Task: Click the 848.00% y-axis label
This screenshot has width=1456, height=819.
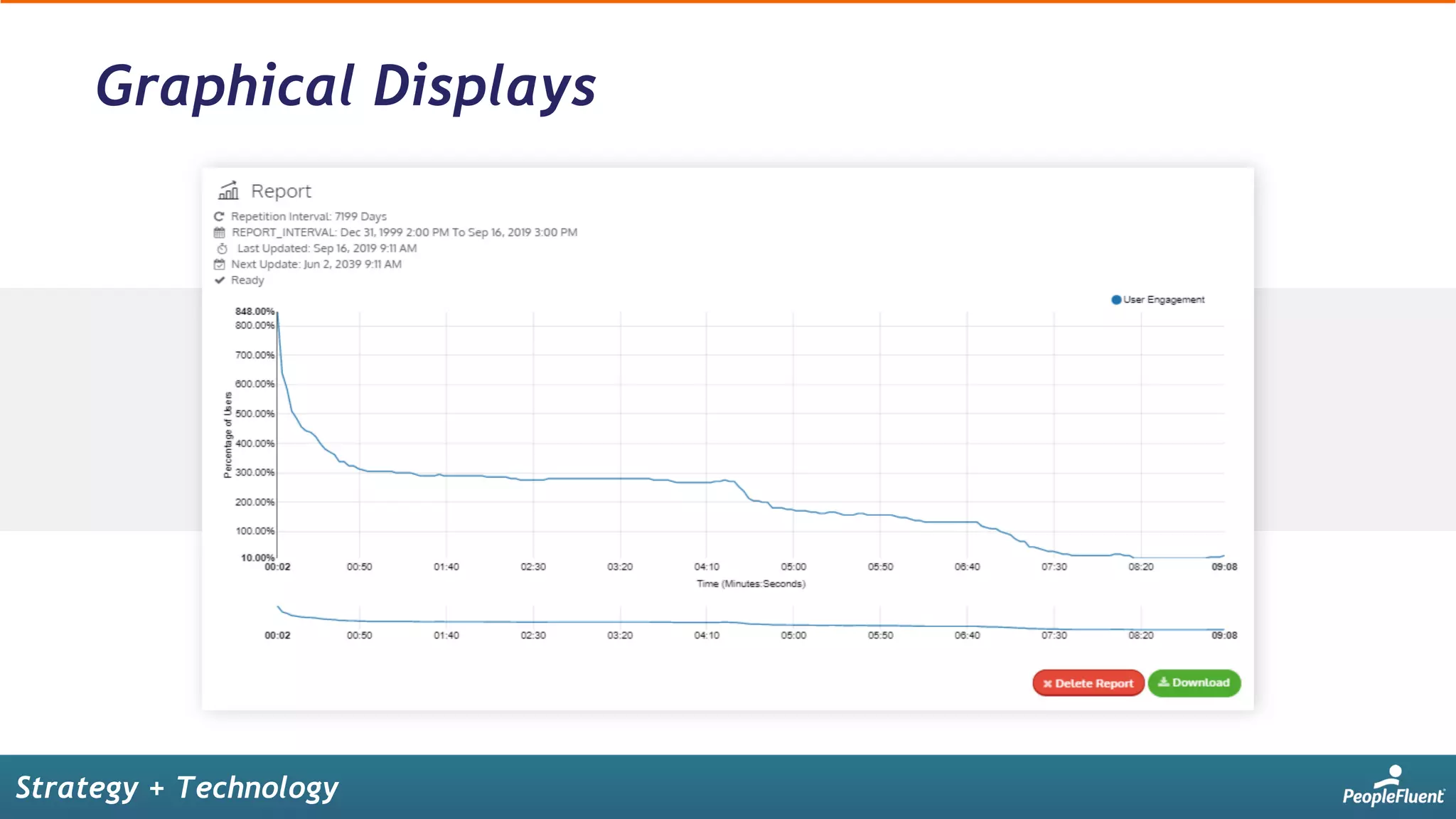Action: point(255,311)
